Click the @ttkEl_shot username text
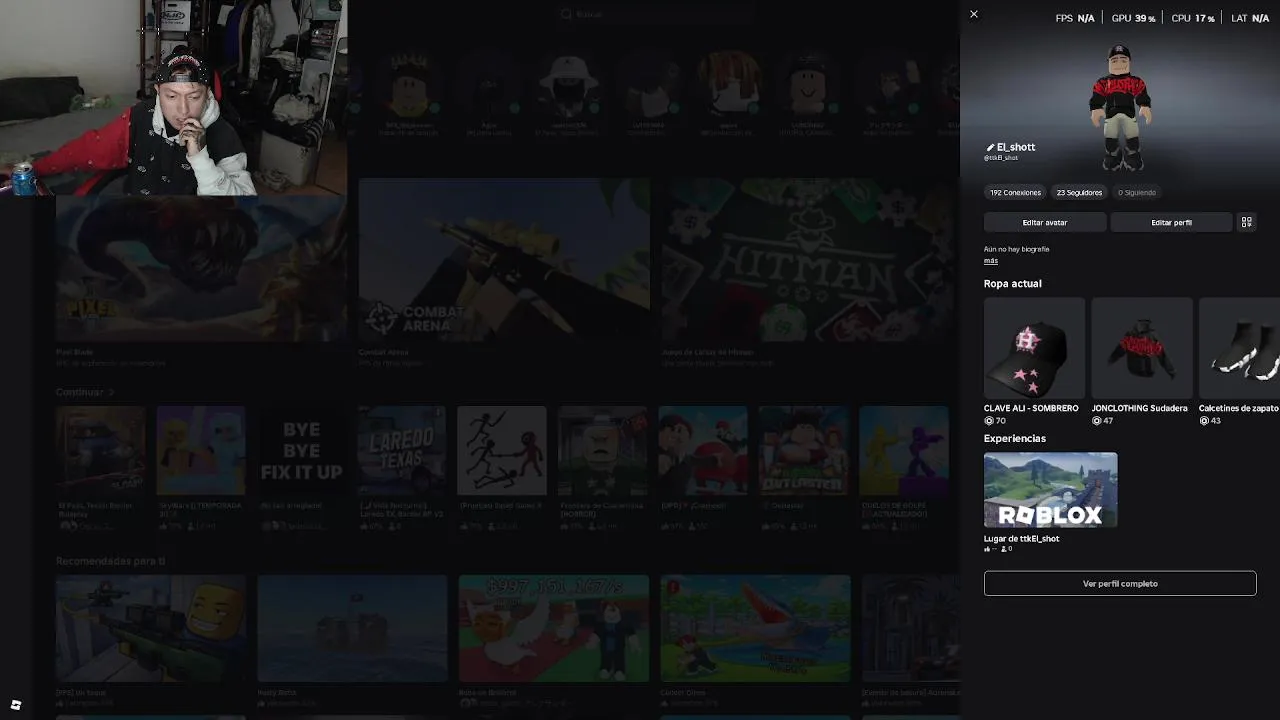The width and height of the screenshot is (1280, 720). (x=1001, y=158)
